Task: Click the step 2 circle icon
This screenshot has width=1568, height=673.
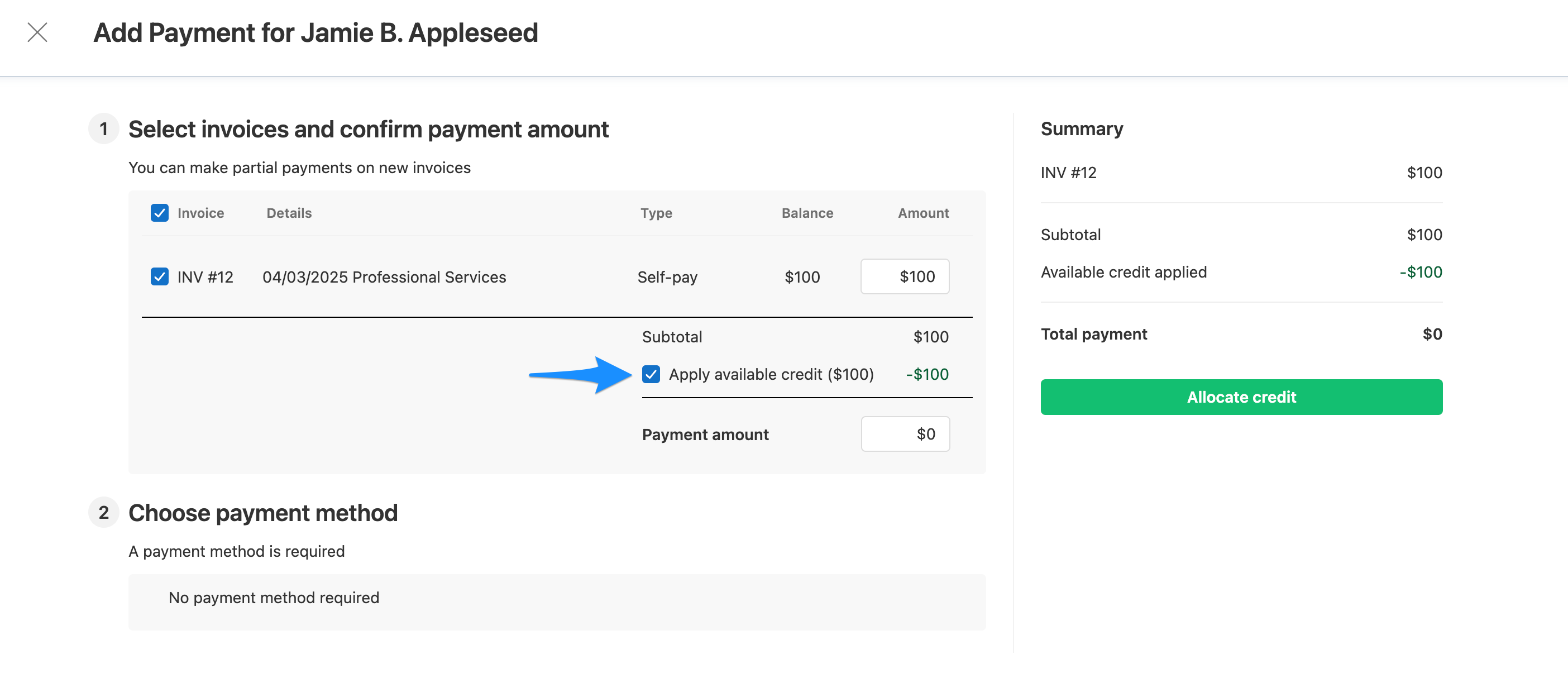Action: [103, 513]
